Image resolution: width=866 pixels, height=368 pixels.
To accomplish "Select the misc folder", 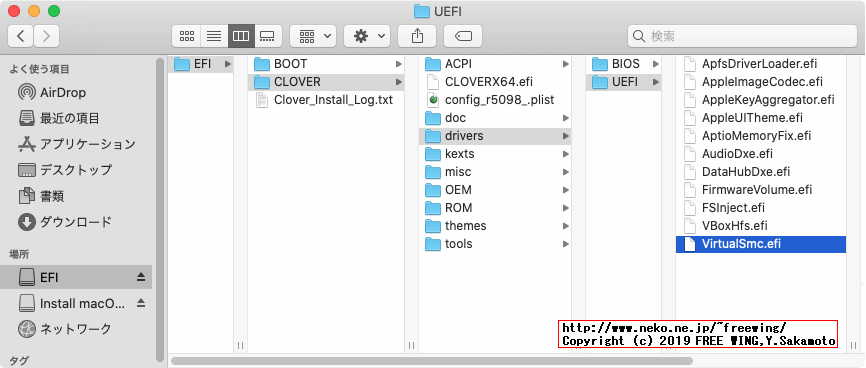I will tap(495, 172).
